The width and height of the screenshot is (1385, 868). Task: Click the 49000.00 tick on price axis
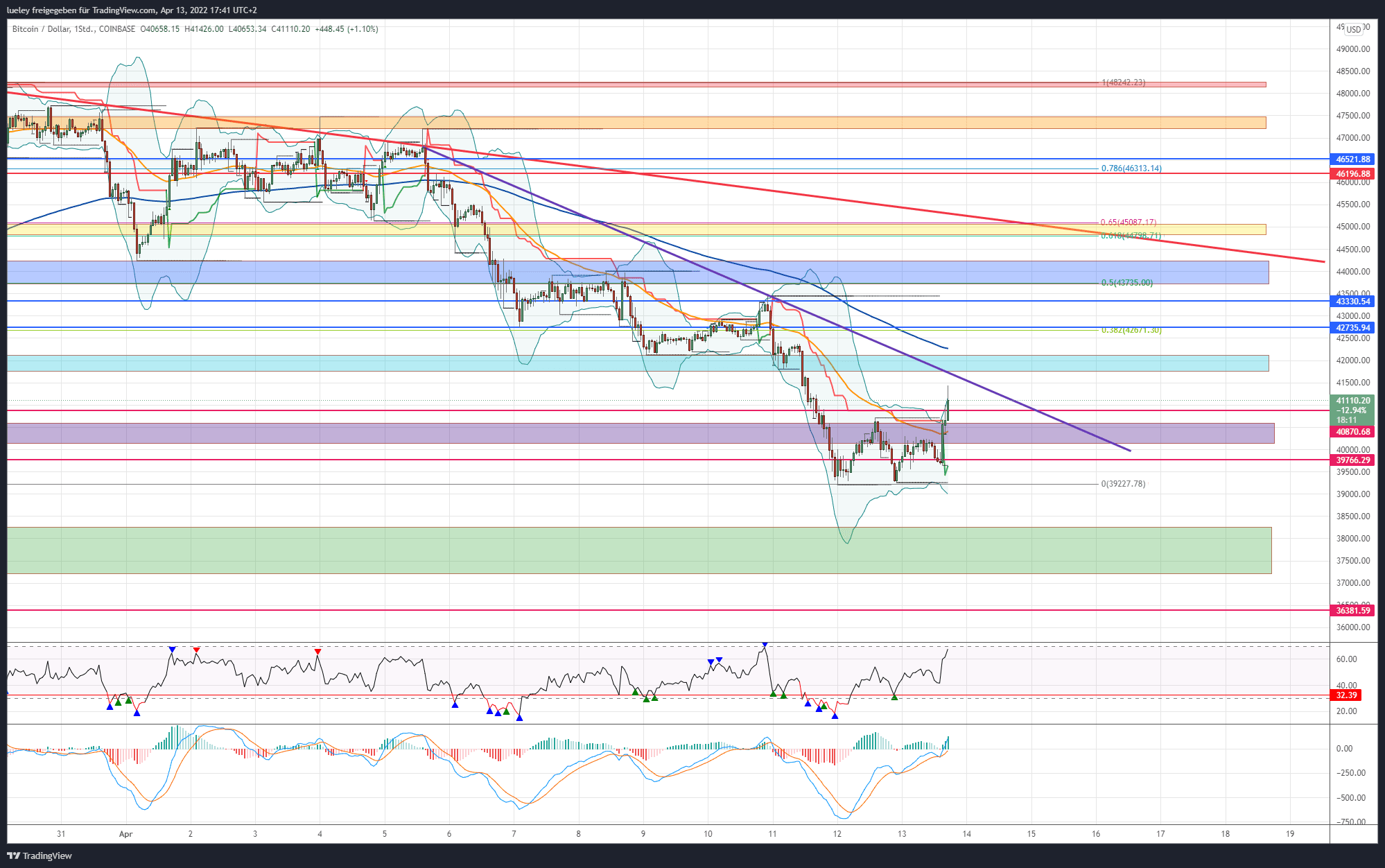1353,49
